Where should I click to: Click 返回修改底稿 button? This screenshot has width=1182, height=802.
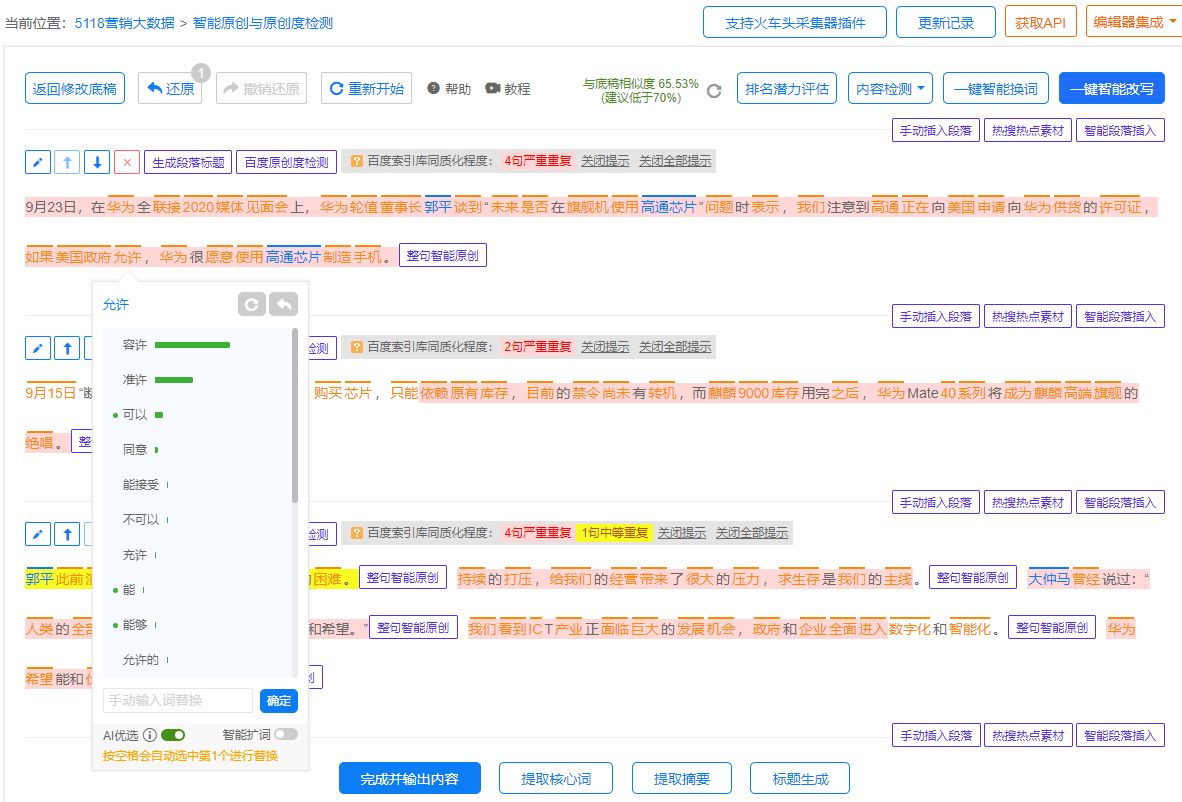75,88
